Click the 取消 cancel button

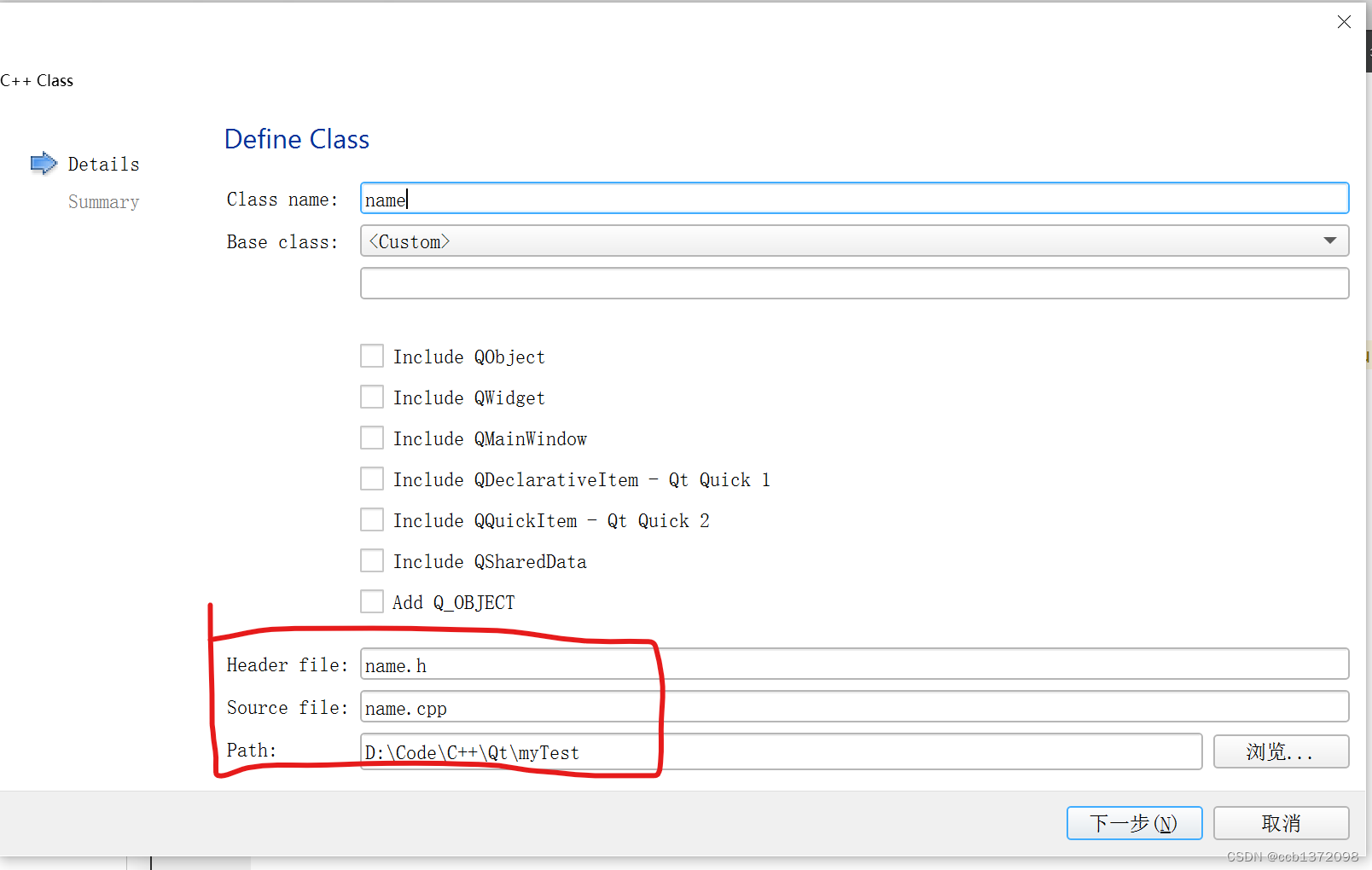tap(1281, 823)
